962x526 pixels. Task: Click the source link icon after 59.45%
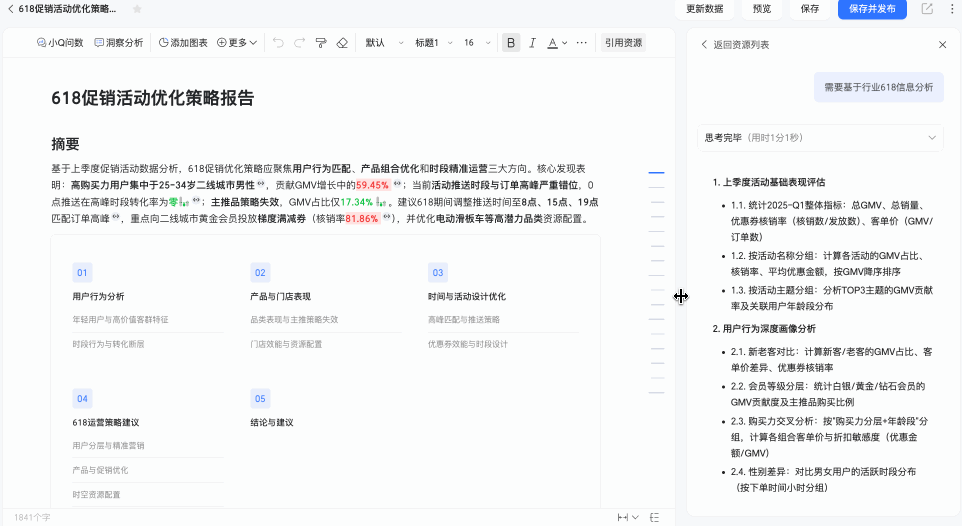(397, 184)
